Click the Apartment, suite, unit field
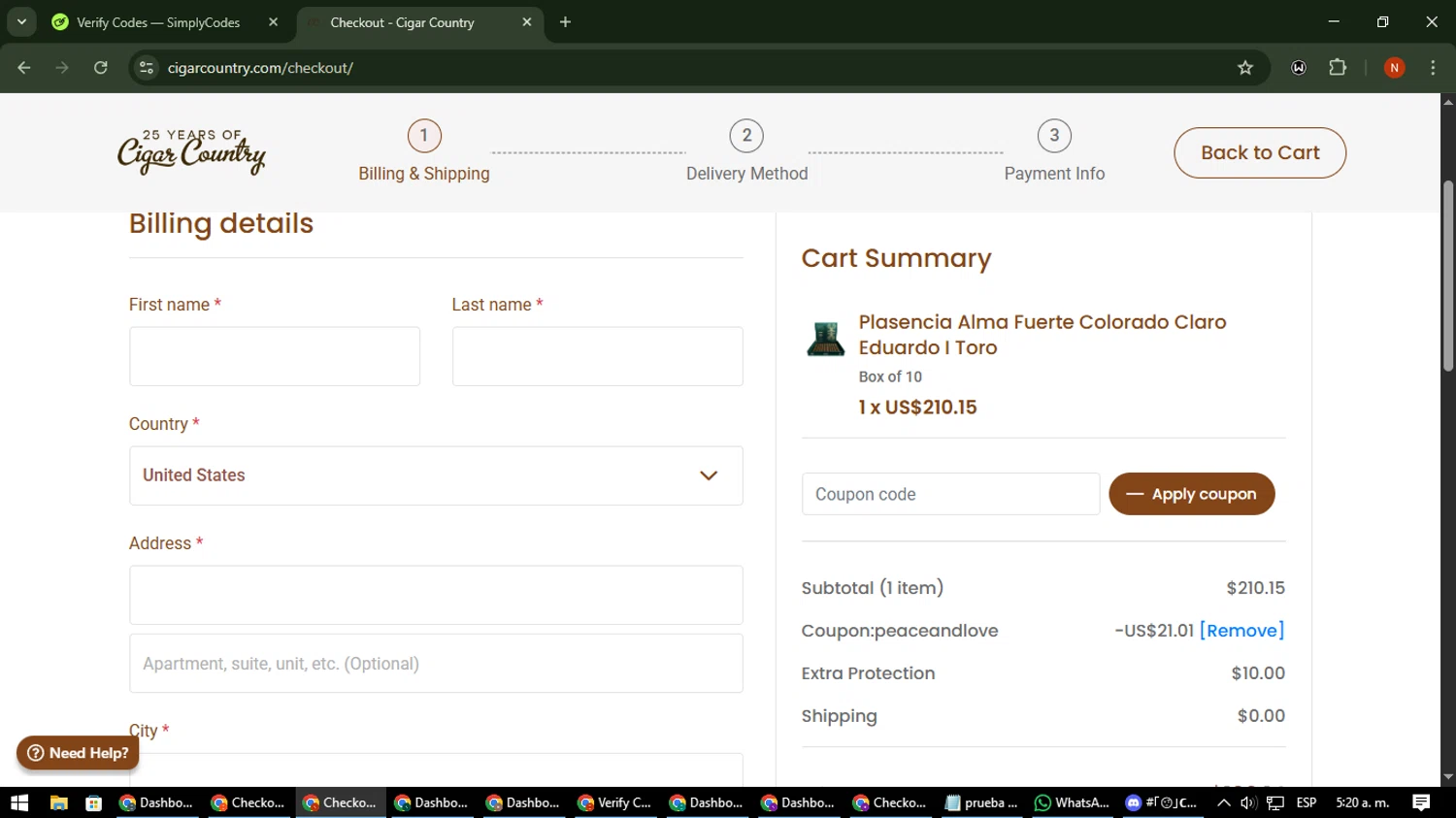The width and height of the screenshot is (1456, 818). coord(436,664)
